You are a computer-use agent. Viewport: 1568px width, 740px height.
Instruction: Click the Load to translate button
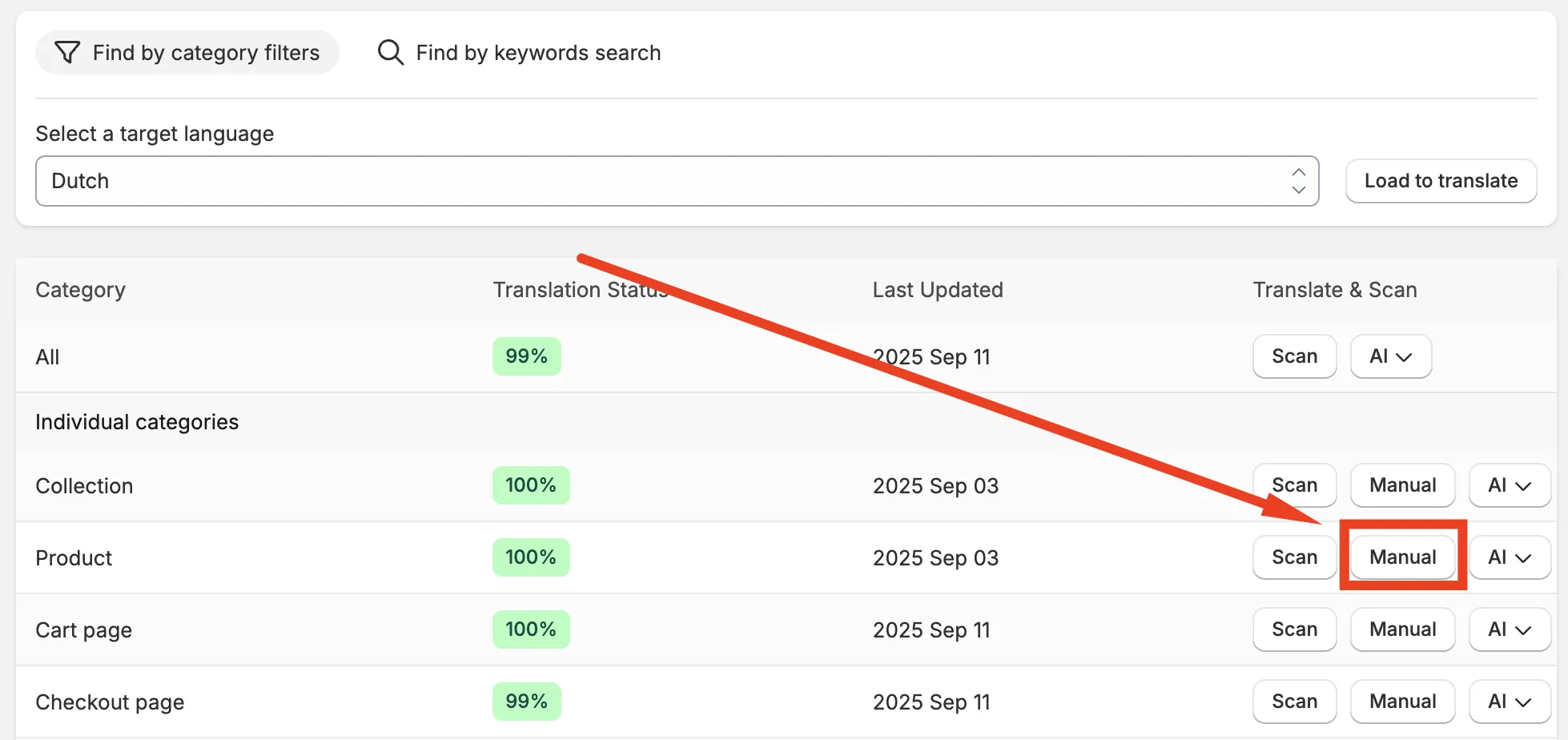coord(1441,181)
